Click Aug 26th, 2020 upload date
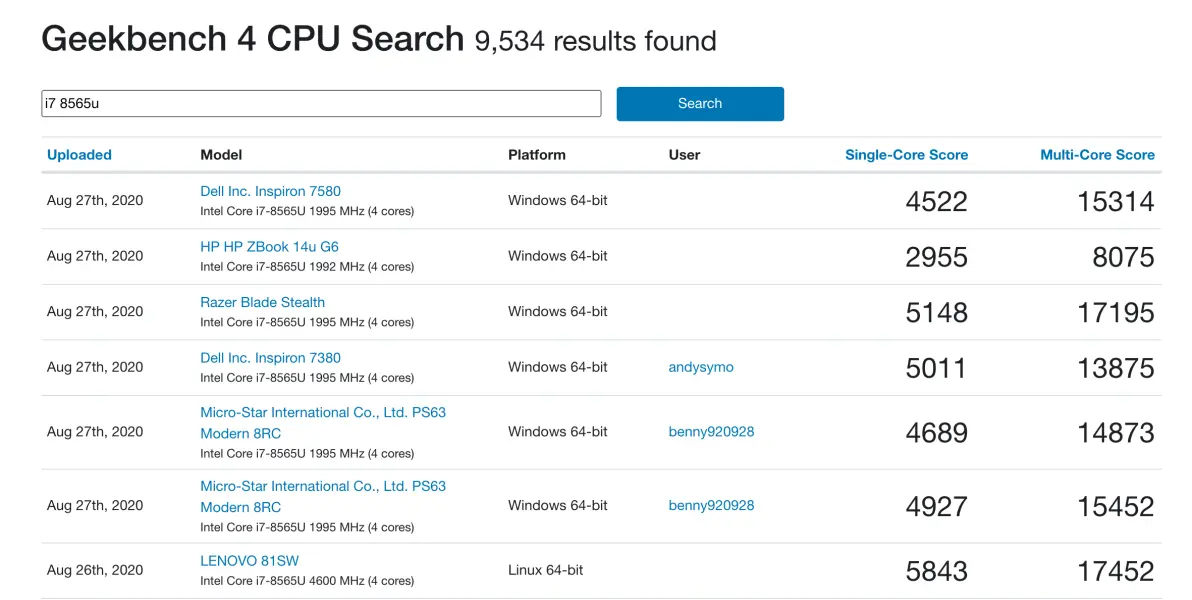This screenshot has width=1192, height=600. 95,570
